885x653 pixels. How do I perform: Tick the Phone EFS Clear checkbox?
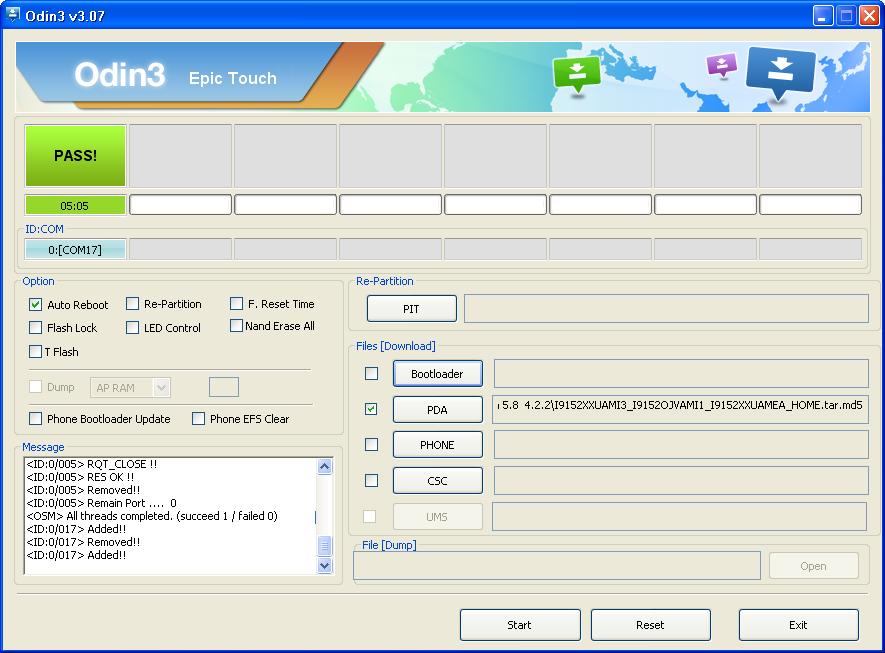(x=199, y=419)
